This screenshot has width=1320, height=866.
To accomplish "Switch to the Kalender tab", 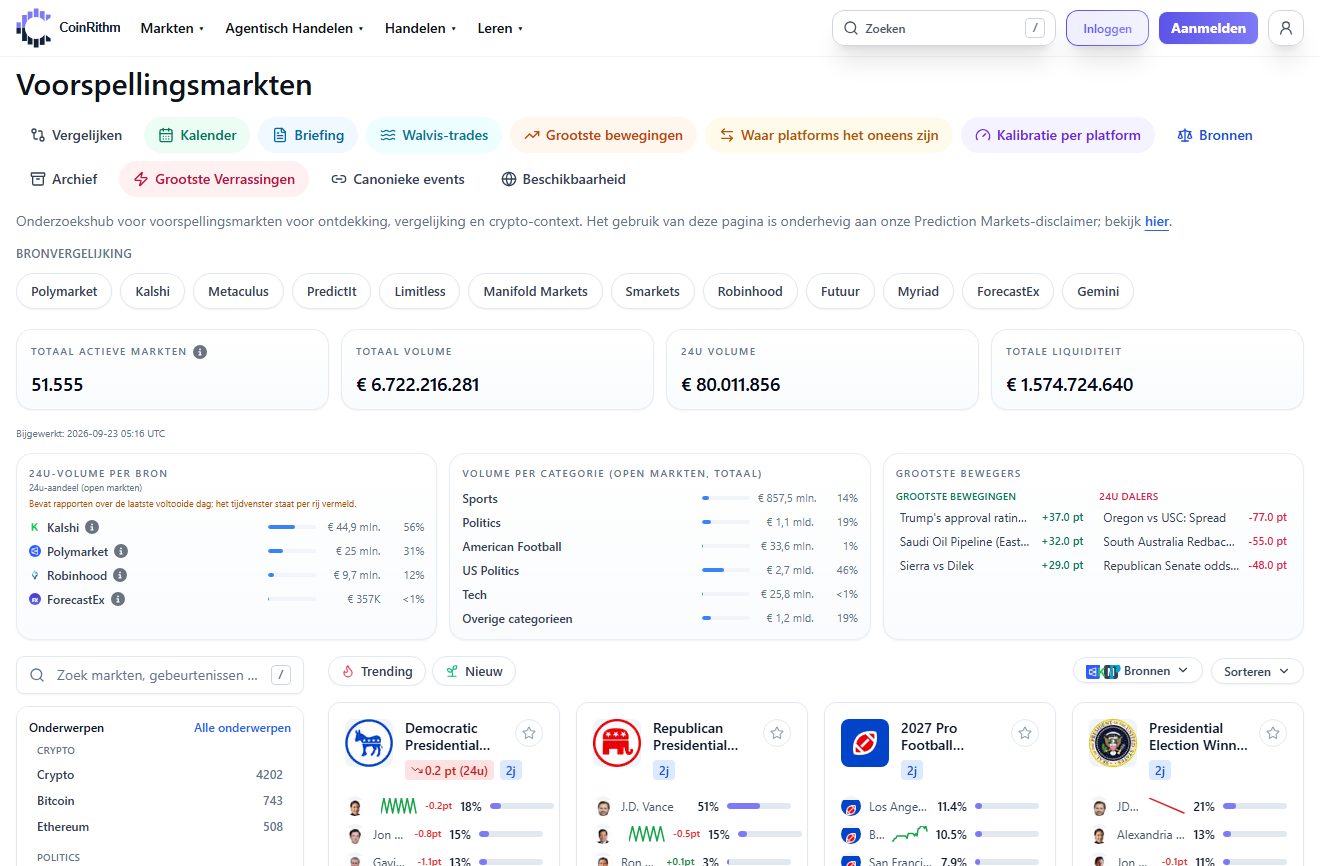I will 197,135.
